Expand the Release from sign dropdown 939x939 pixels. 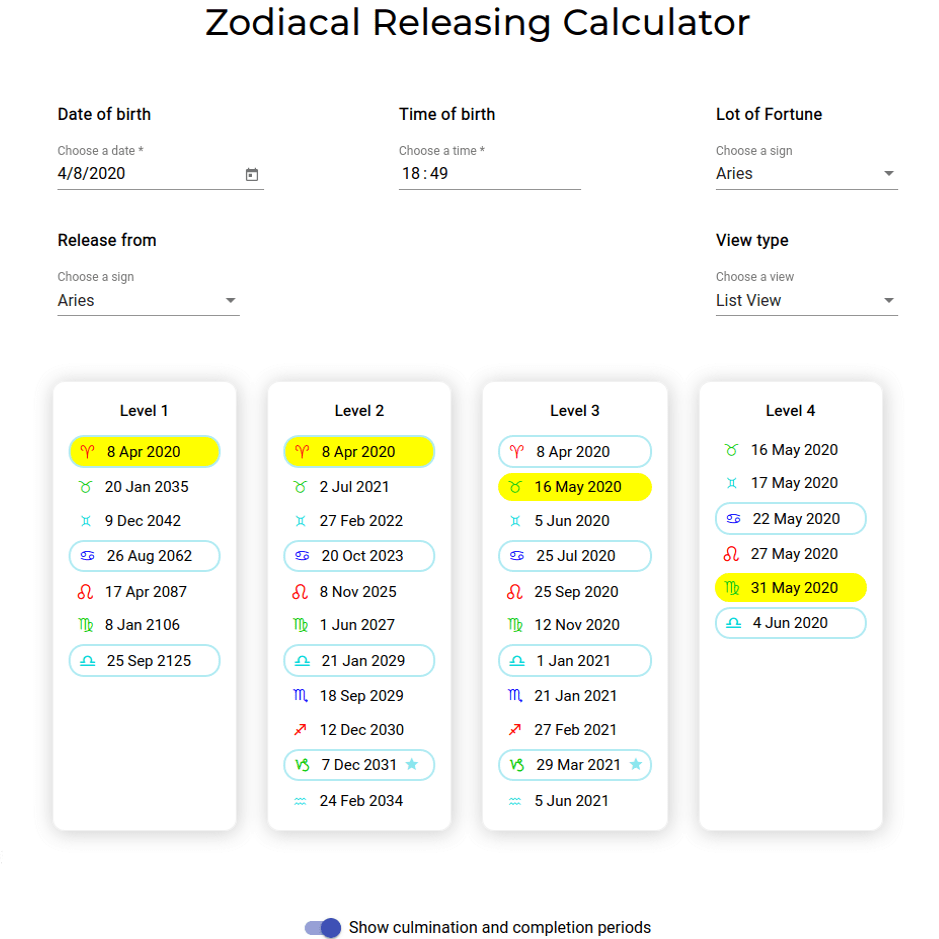(x=148, y=300)
